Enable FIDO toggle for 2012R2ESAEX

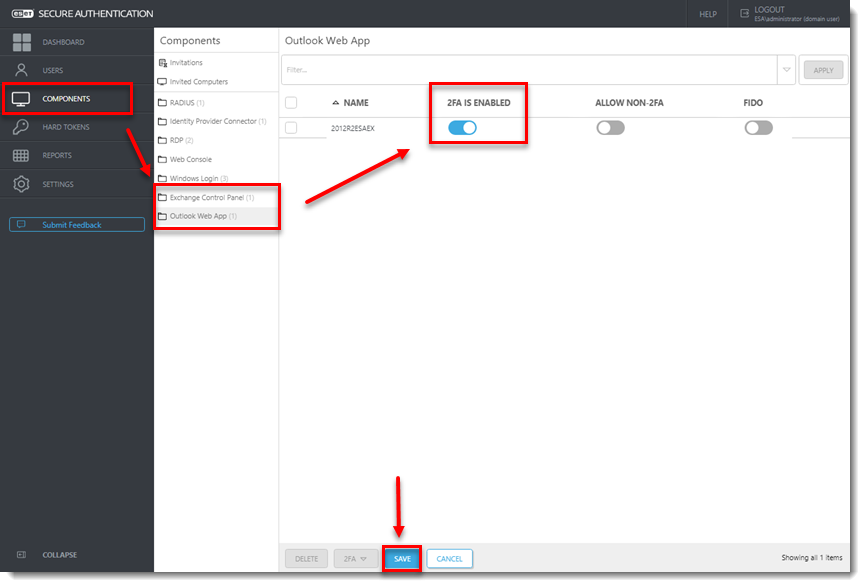[759, 128]
